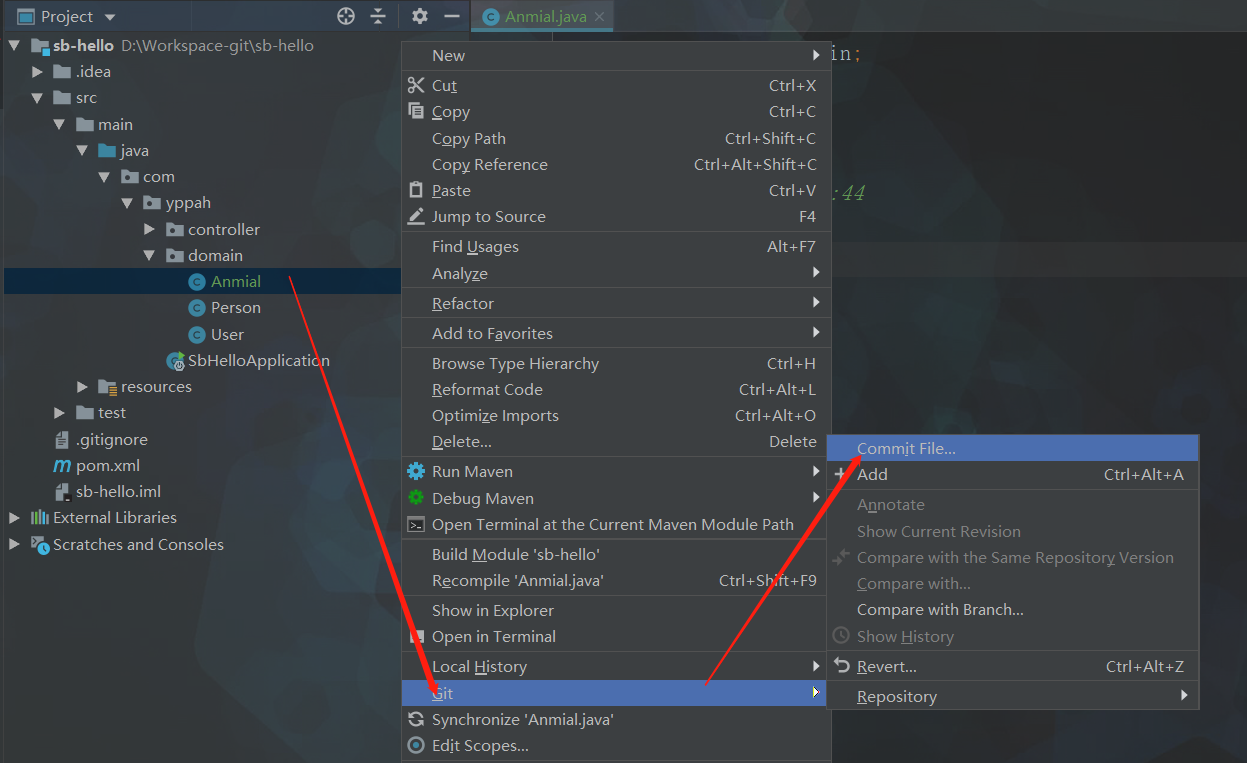Choose Commit File from Git submenu
1247x763 pixels.
(906, 449)
